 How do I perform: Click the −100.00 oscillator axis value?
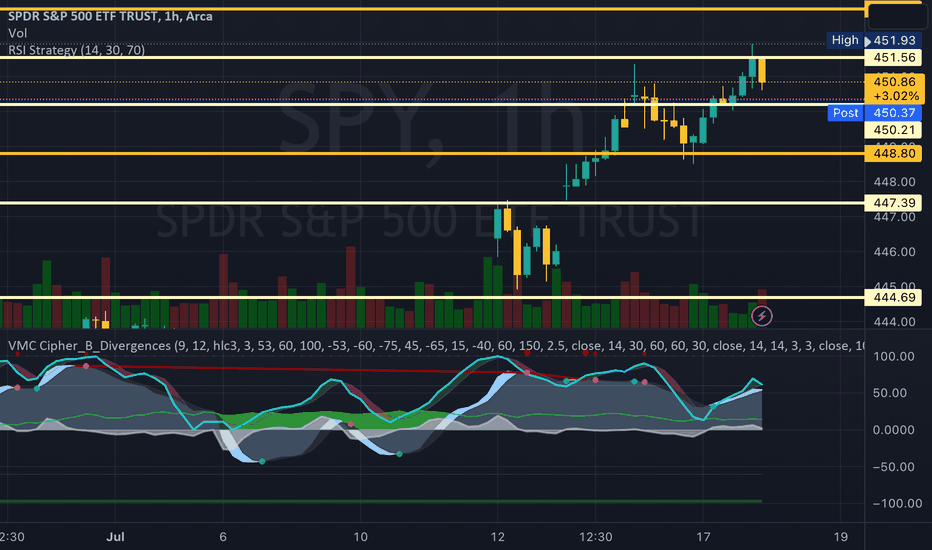point(897,504)
